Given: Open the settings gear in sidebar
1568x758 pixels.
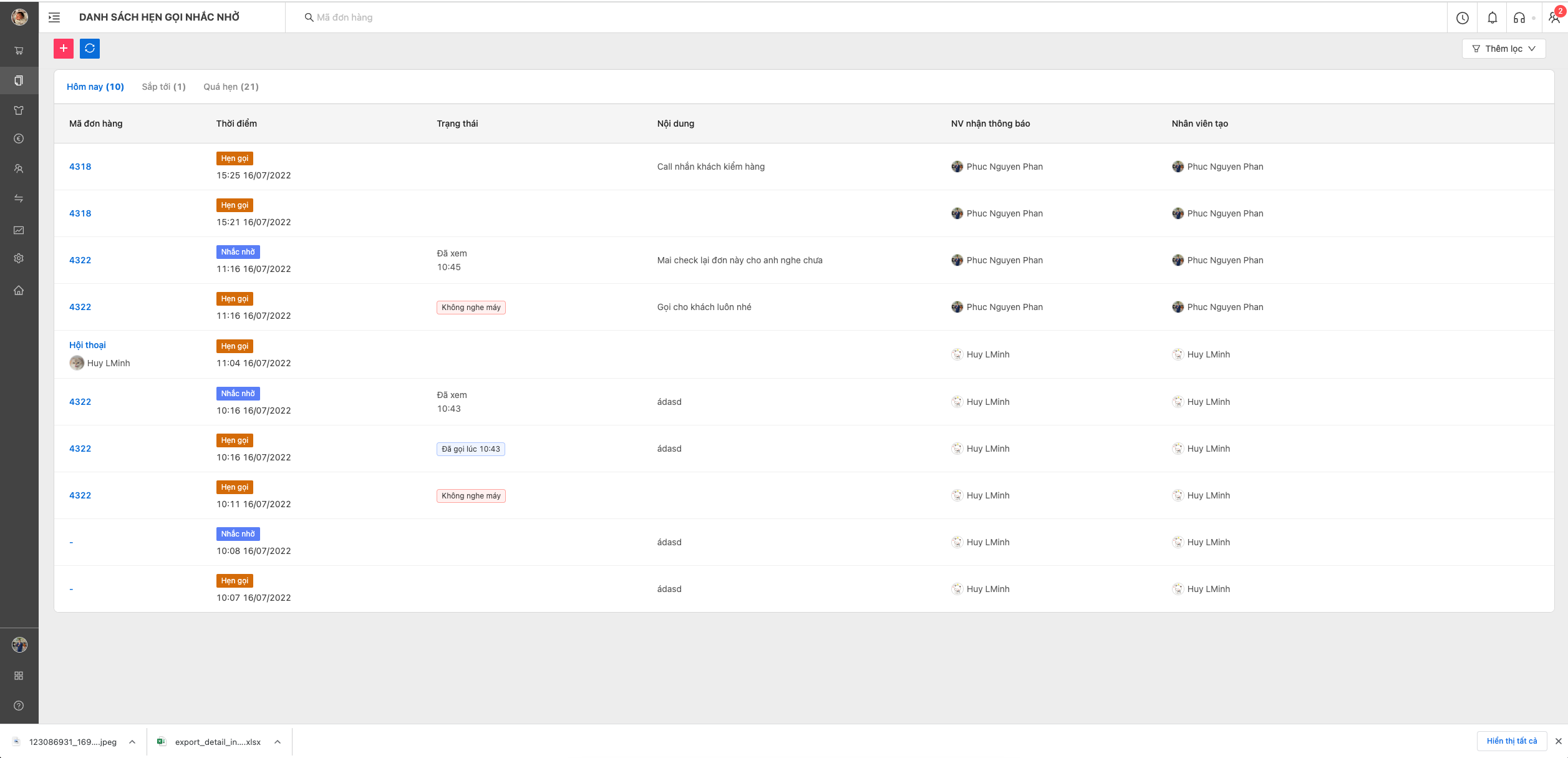Looking at the screenshot, I should 19,258.
